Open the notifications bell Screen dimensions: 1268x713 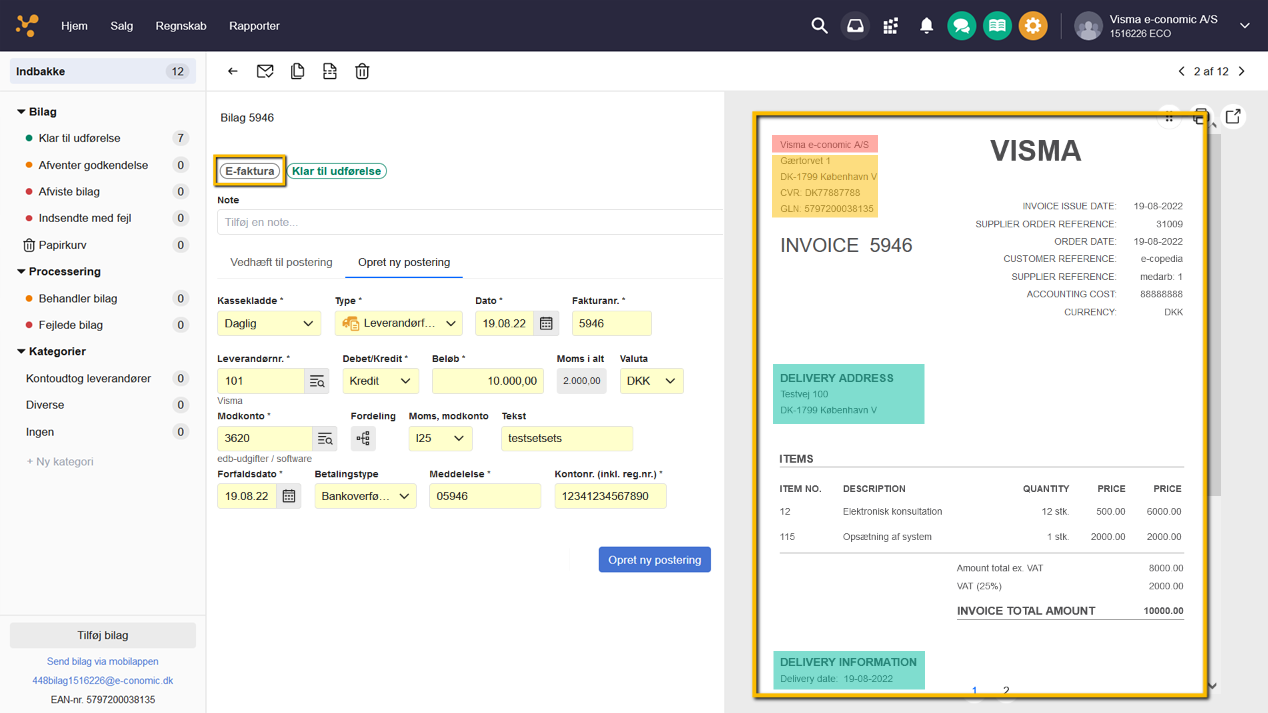coord(926,26)
